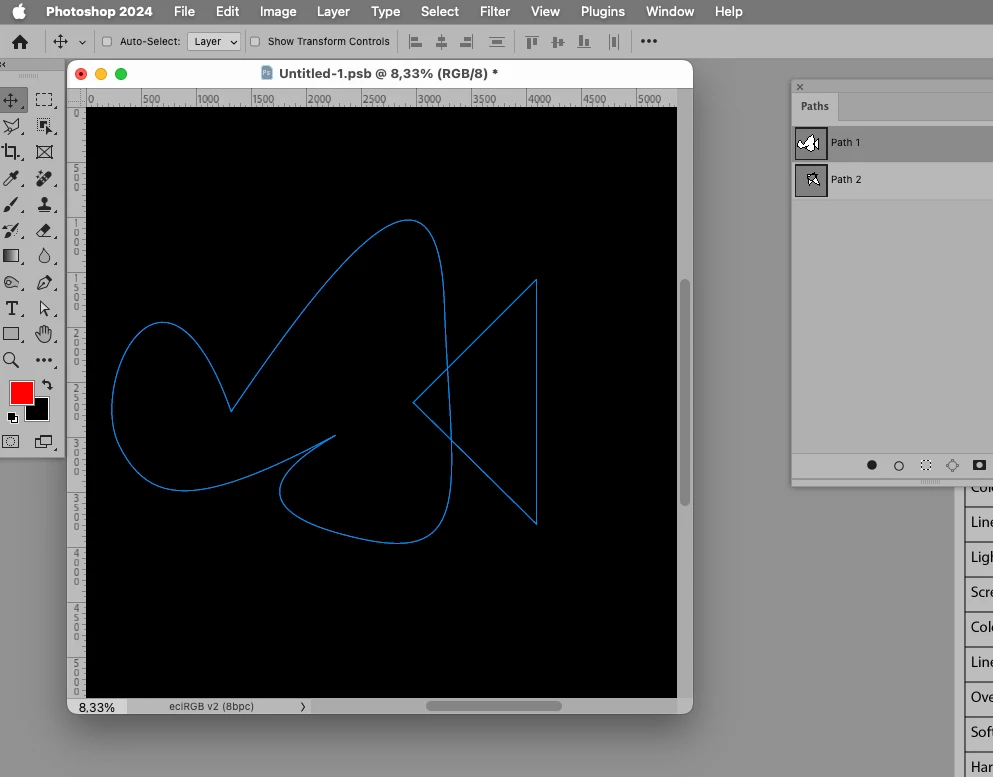Toggle Quick Mask mode

11,441
